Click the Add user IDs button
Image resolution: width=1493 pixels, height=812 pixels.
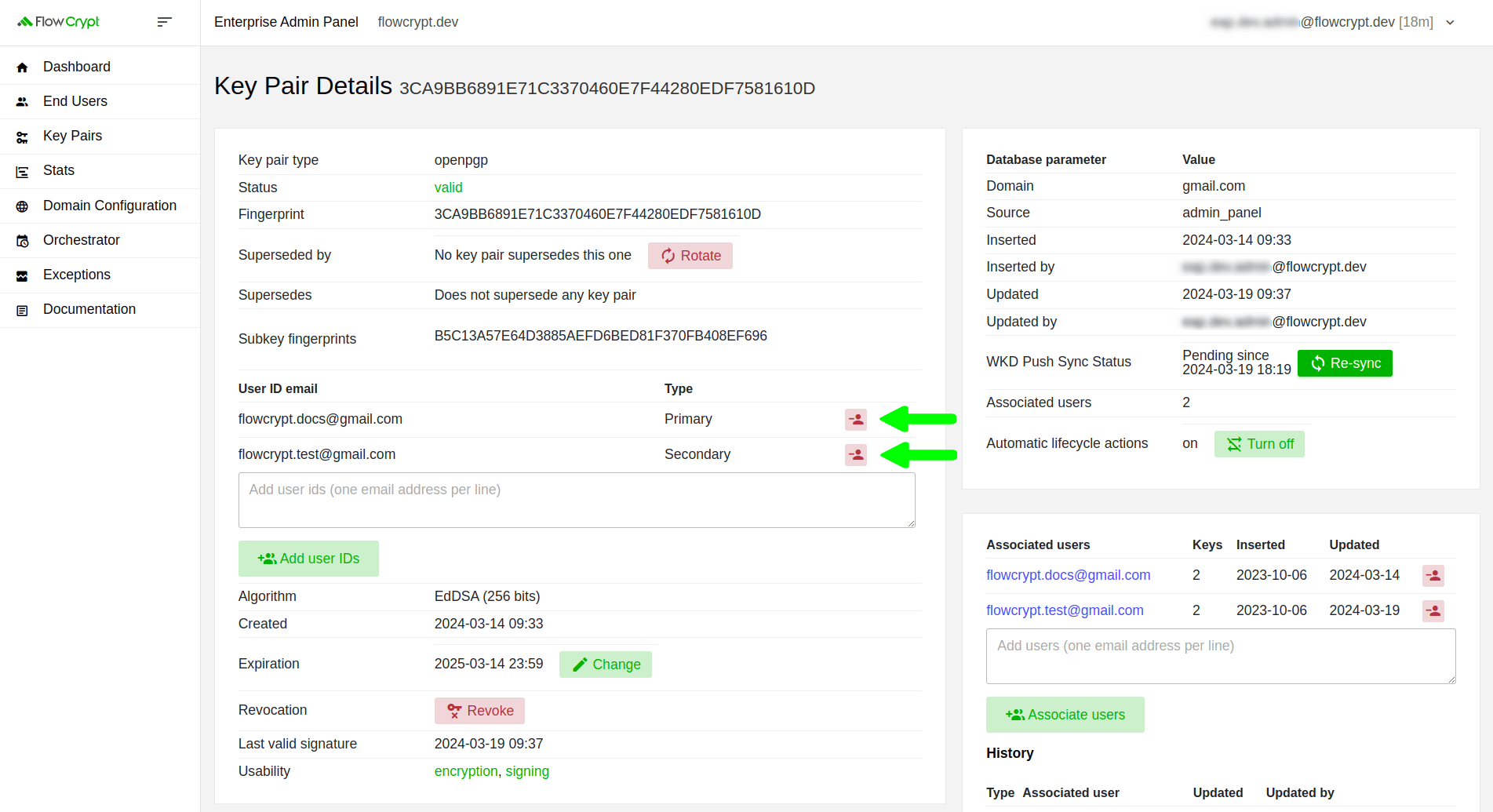tap(308, 559)
